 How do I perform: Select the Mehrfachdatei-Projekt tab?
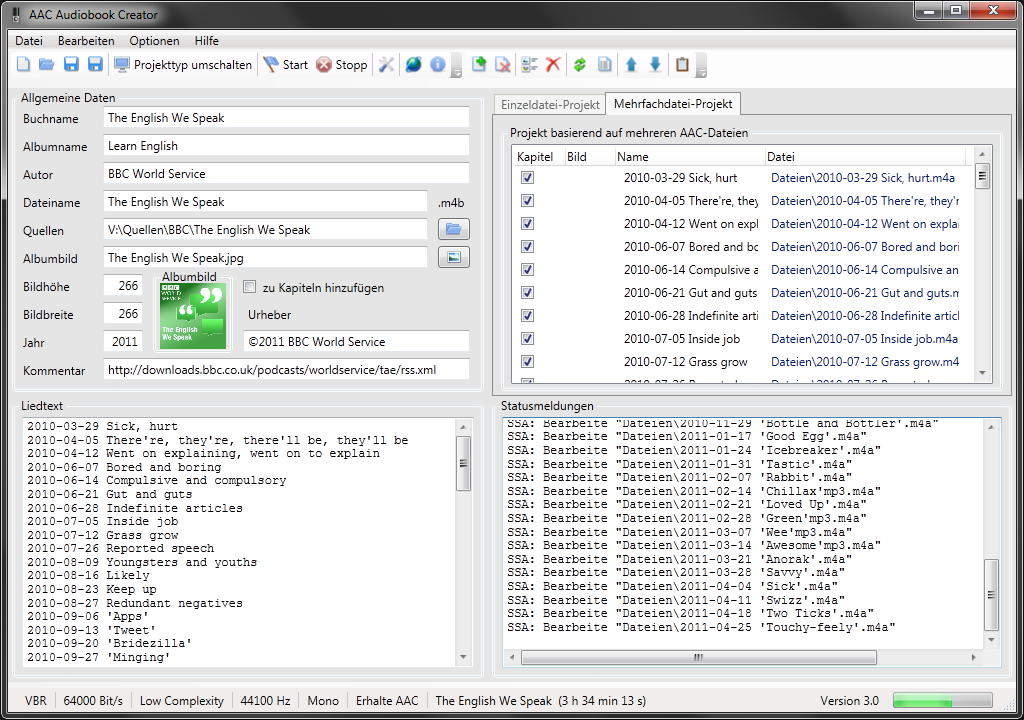coord(673,103)
